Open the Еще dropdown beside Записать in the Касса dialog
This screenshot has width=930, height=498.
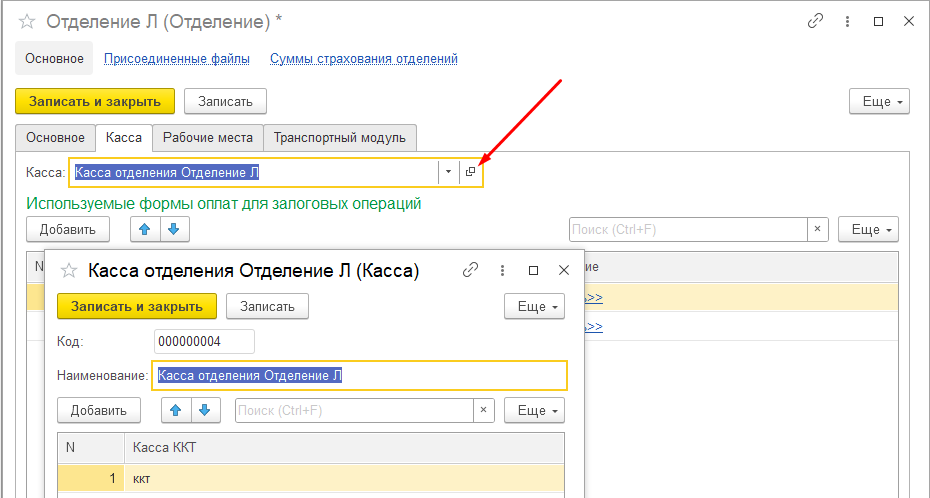click(534, 306)
